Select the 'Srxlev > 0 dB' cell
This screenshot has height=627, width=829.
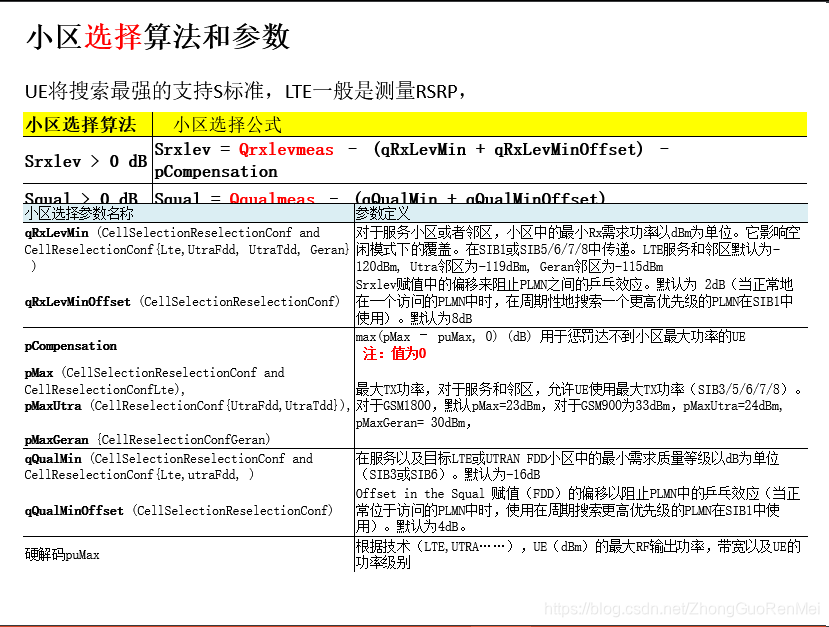(x=86, y=161)
